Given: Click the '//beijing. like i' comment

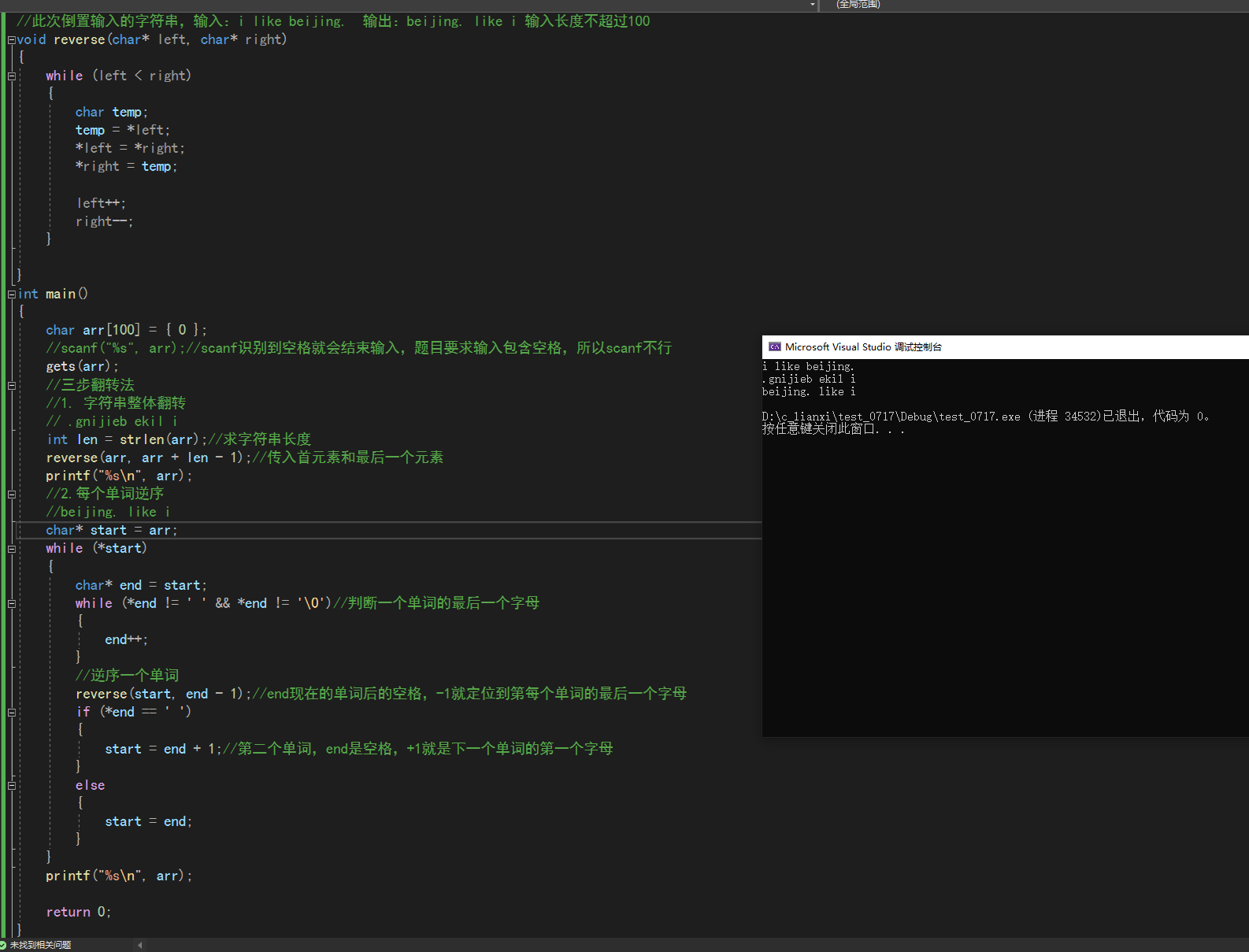Looking at the screenshot, I should tap(108, 513).
